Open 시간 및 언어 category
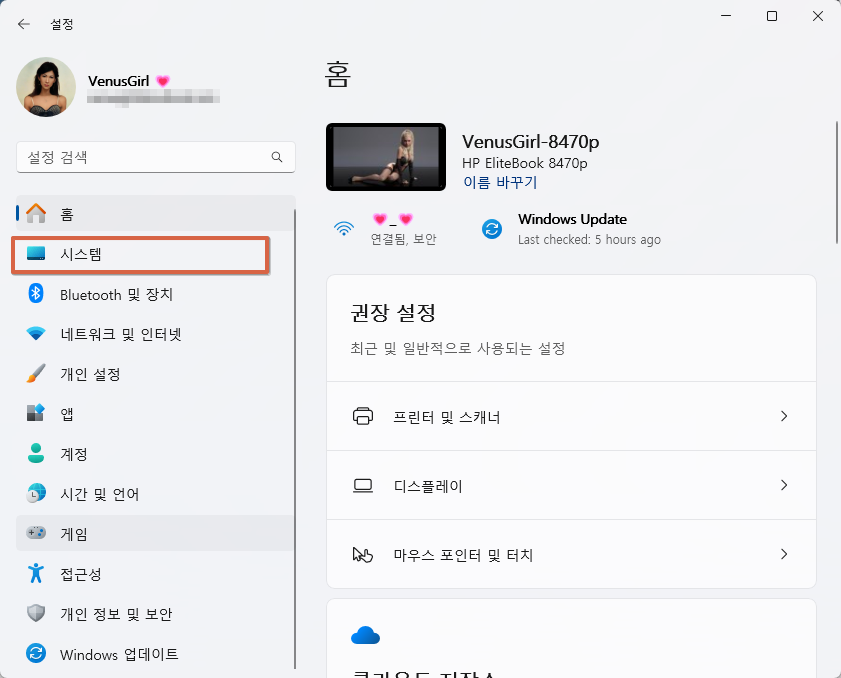841x678 pixels. click(156, 493)
